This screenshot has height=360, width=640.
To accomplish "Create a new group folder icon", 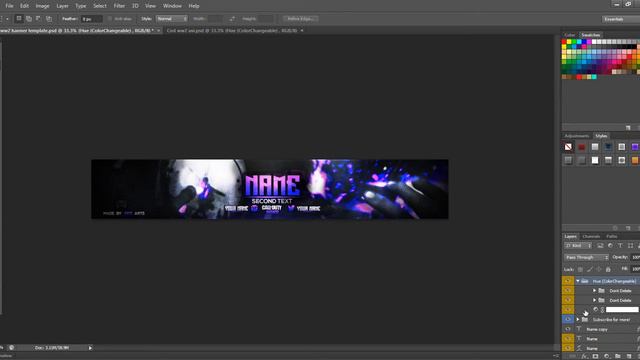I will click(x=618, y=356).
